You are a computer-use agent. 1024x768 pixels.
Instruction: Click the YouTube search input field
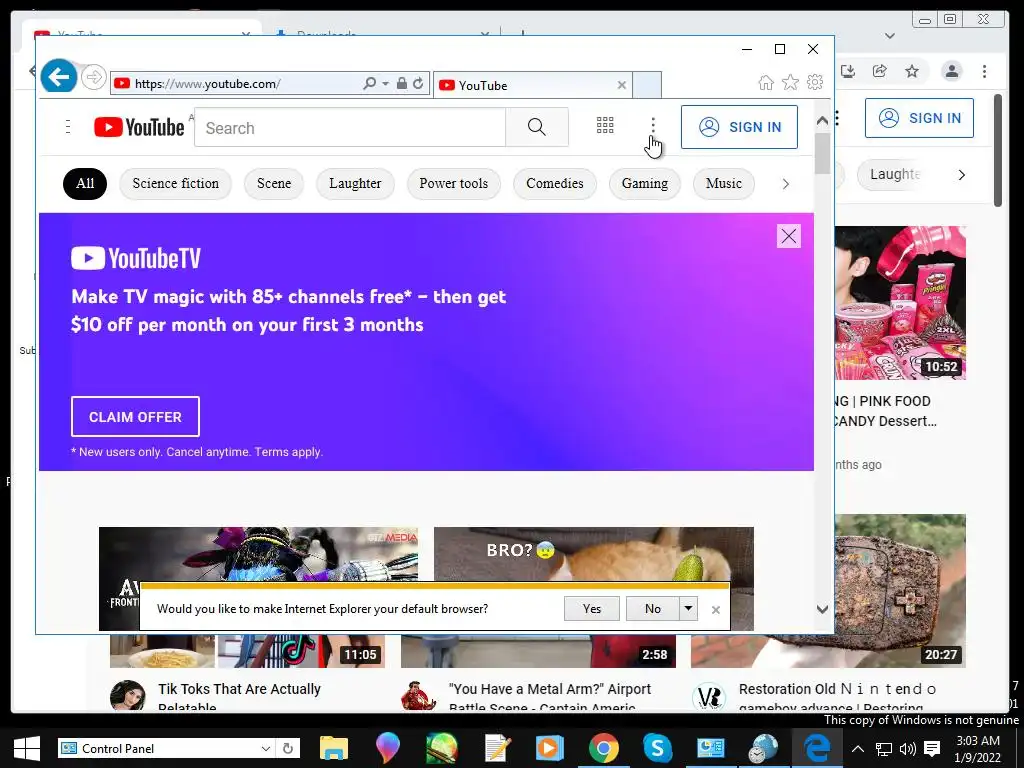(350, 127)
